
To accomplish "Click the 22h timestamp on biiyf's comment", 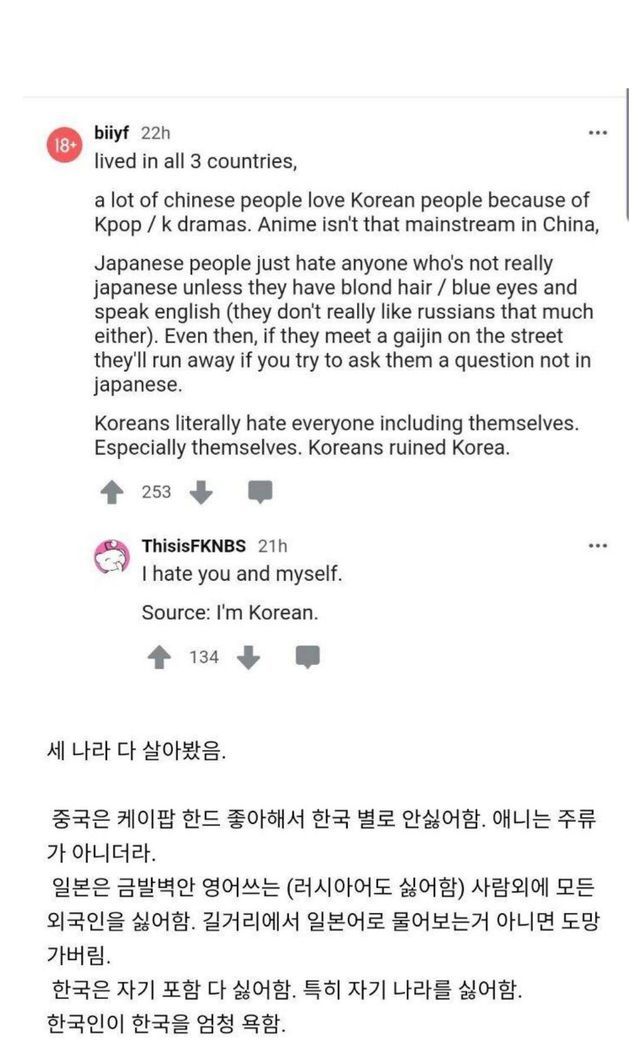I will click(155, 133).
